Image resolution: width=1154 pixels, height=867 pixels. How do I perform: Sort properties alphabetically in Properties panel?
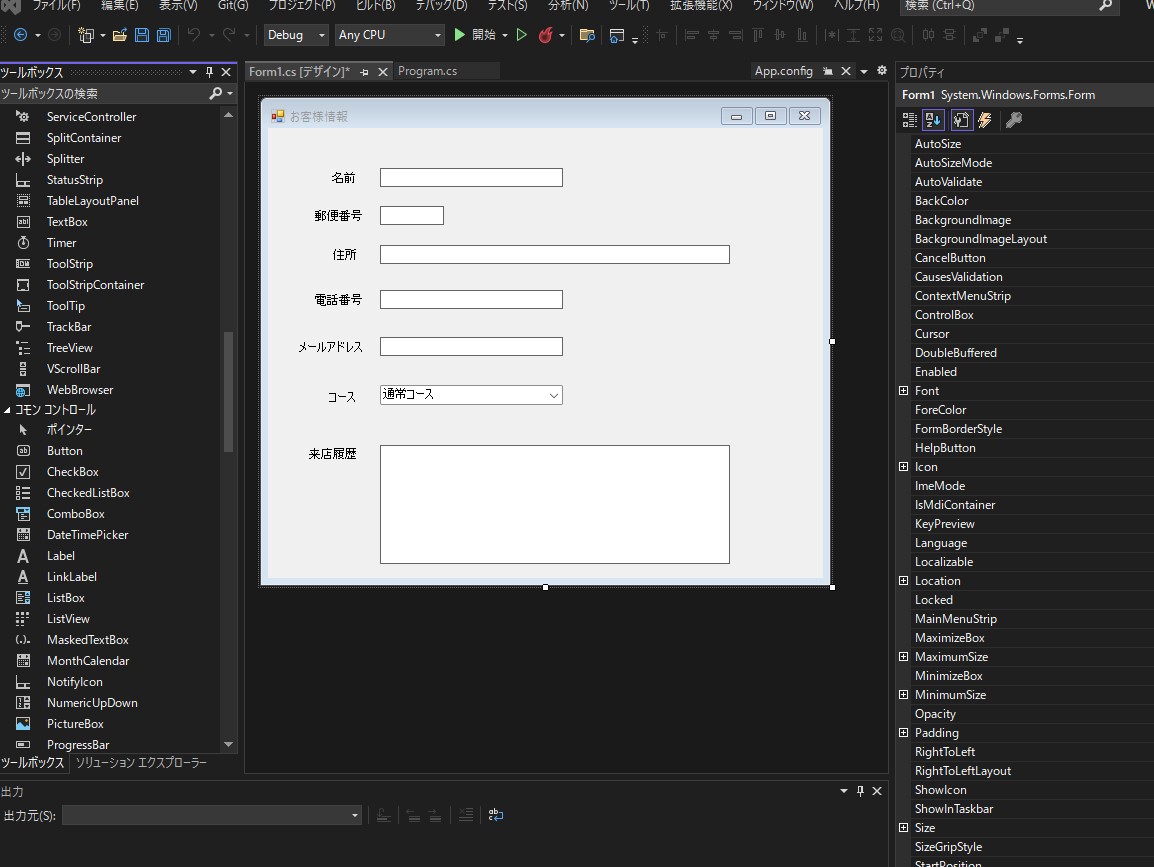[x=933, y=121]
